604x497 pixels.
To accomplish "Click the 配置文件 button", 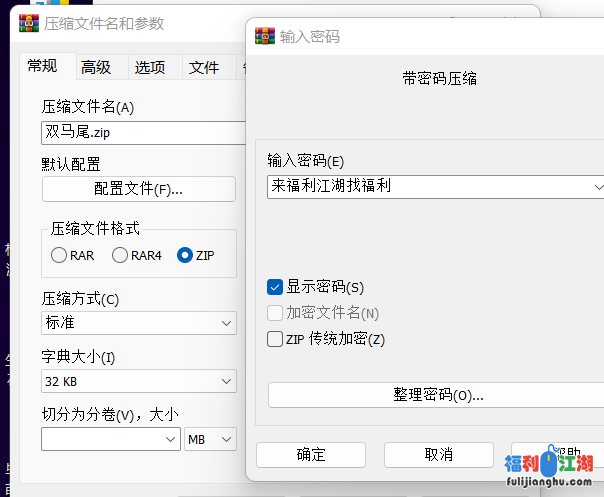I will point(138,189).
